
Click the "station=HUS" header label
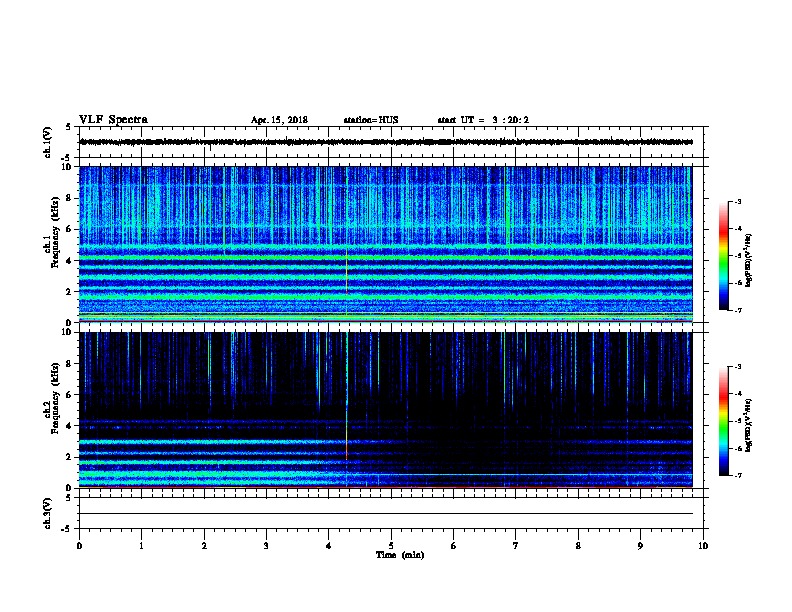[x=371, y=120]
